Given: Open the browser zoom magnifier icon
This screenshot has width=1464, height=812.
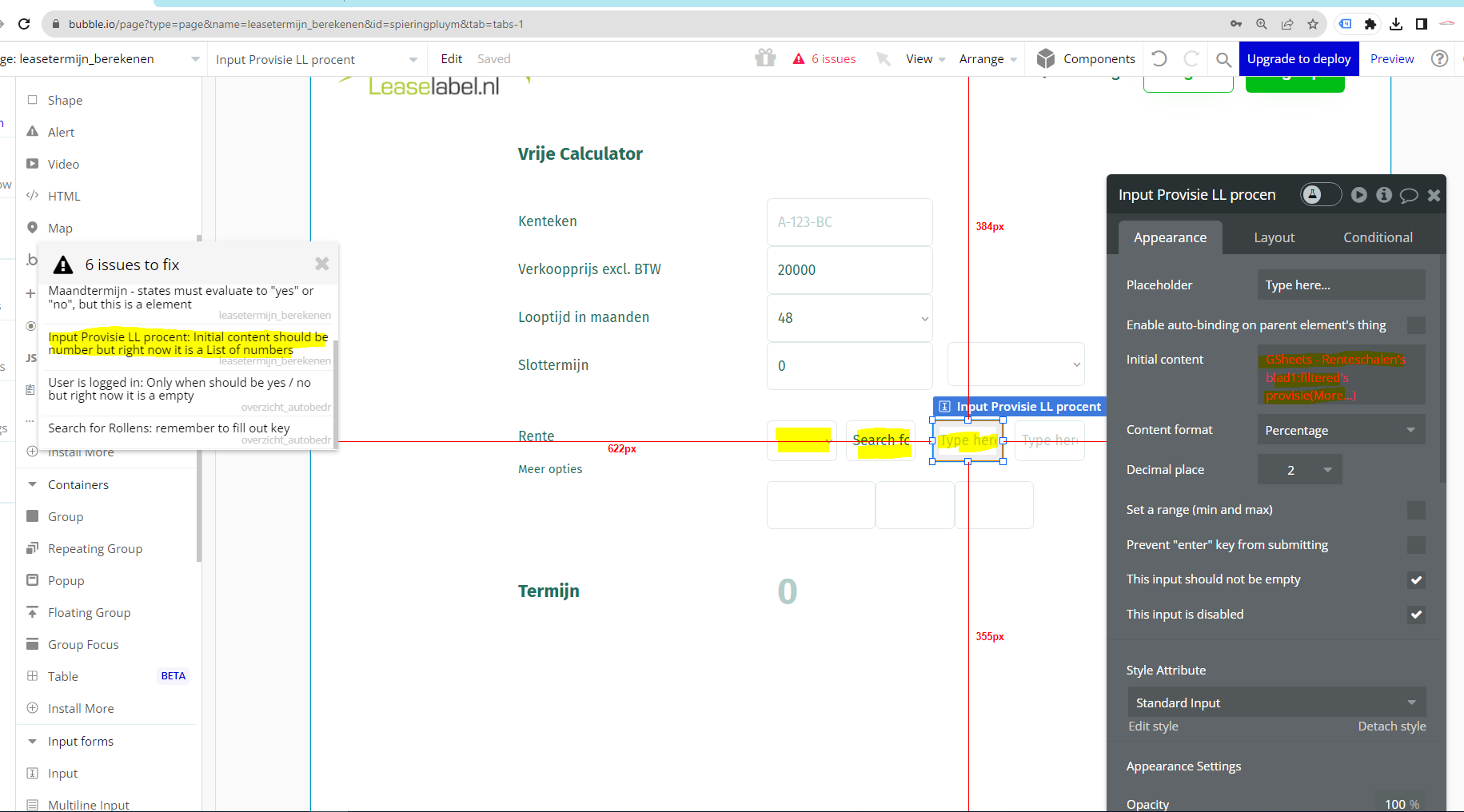Looking at the screenshot, I should pos(1262,24).
